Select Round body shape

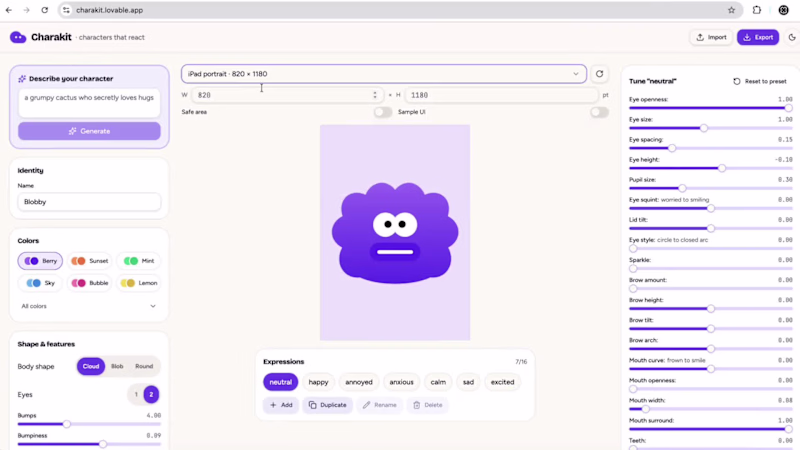click(x=144, y=366)
